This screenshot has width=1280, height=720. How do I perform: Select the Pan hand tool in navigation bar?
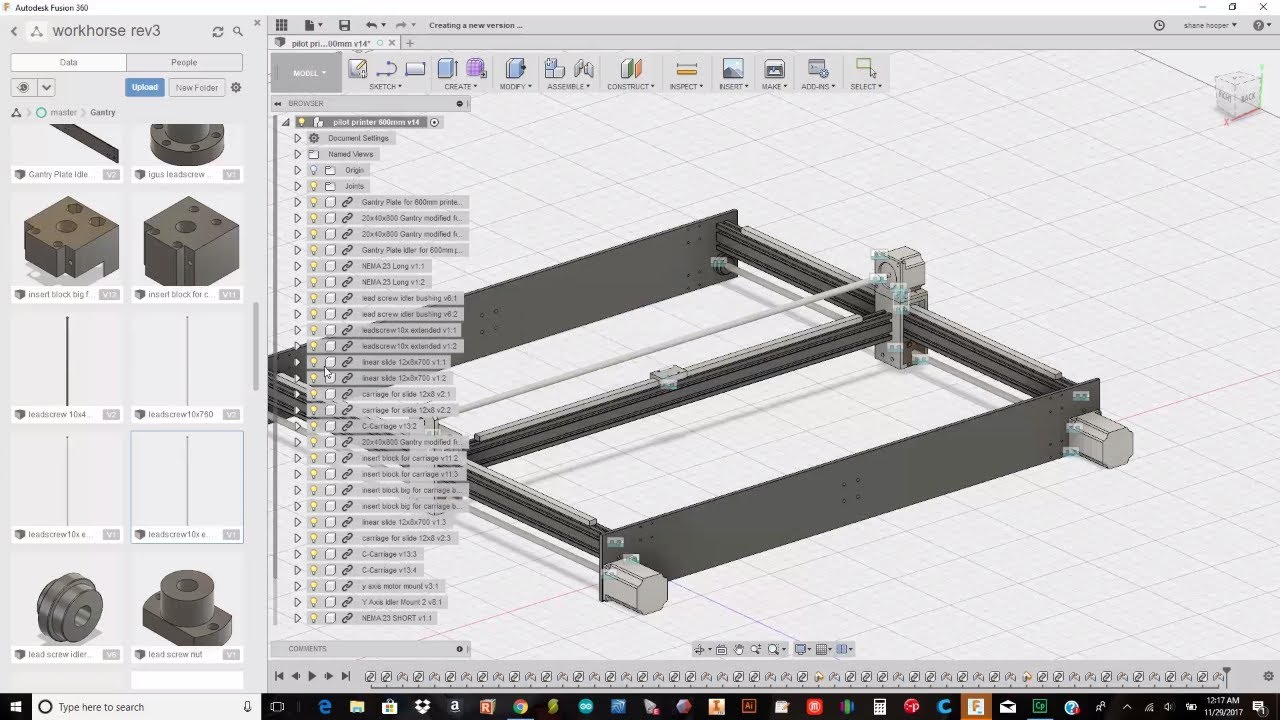(738, 650)
